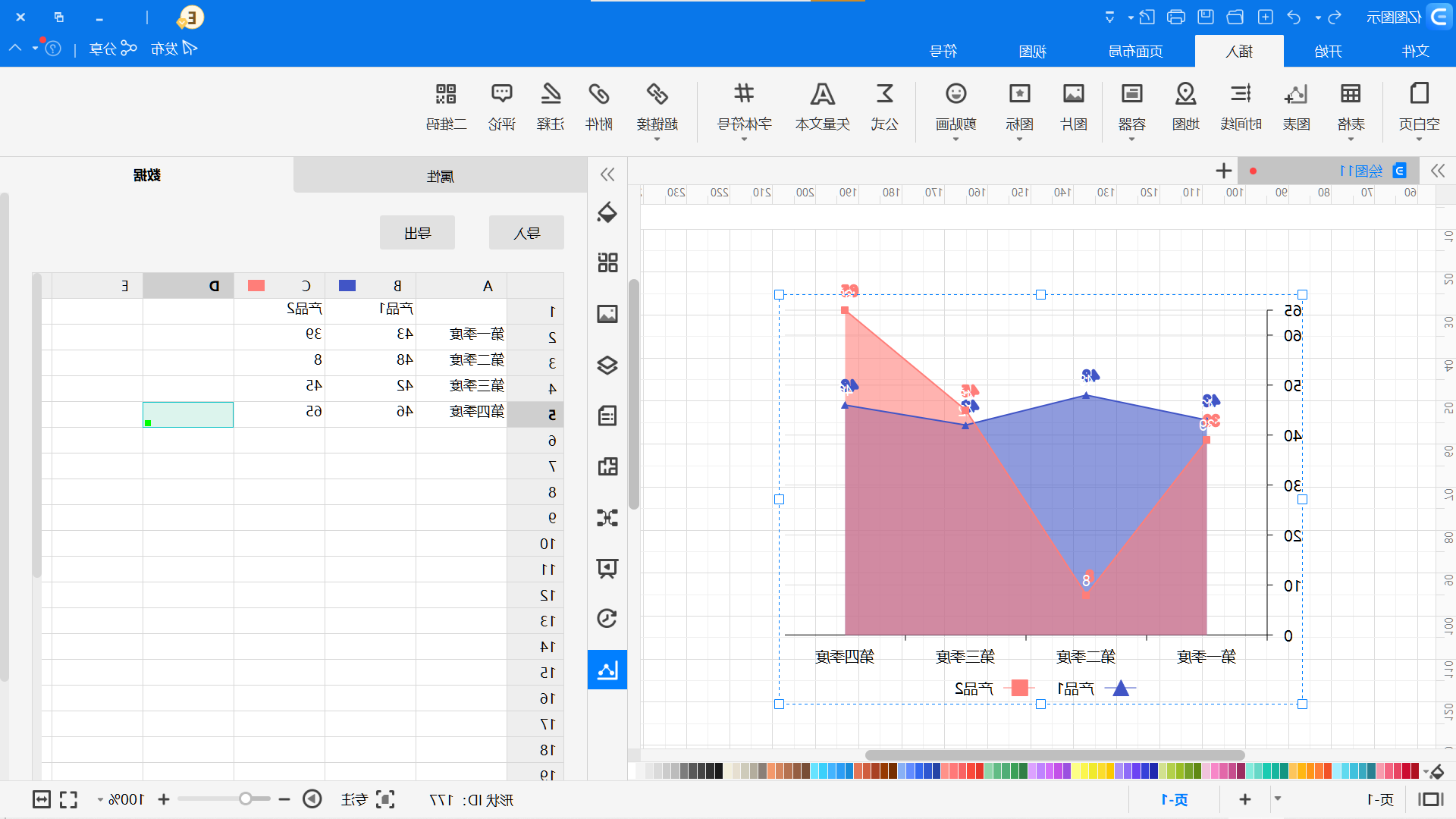1456x819 pixels.
Task: Select the selected cell in row 5 column D
Action: [188, 415]
